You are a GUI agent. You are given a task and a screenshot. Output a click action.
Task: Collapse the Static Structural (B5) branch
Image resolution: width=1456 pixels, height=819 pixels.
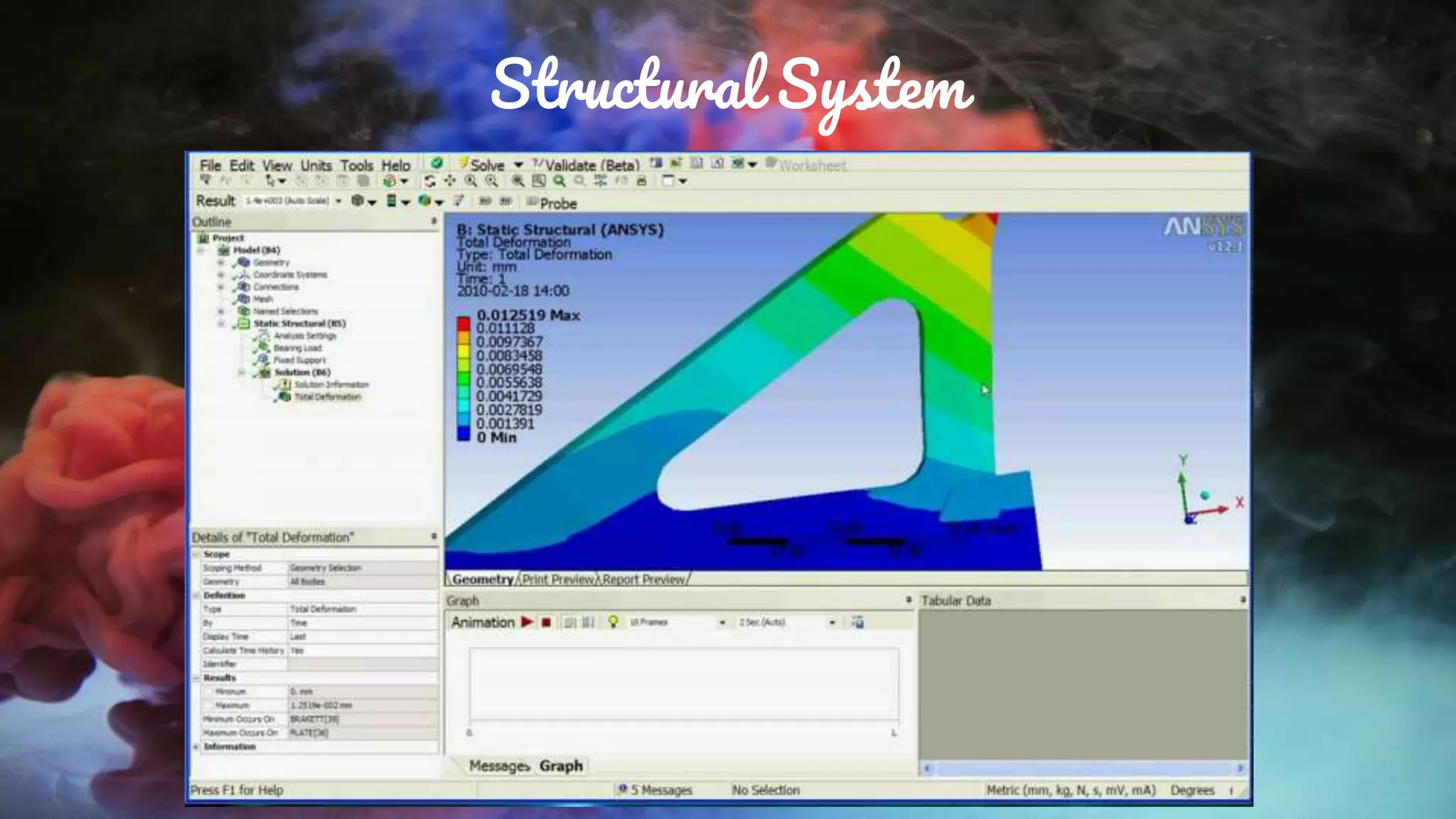[x=221, y=323]
